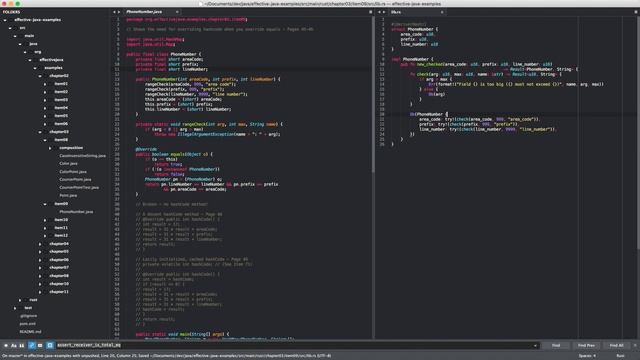Close the PhoneNumber.java tab
This screenshot has height=360, width=640.
177,12
